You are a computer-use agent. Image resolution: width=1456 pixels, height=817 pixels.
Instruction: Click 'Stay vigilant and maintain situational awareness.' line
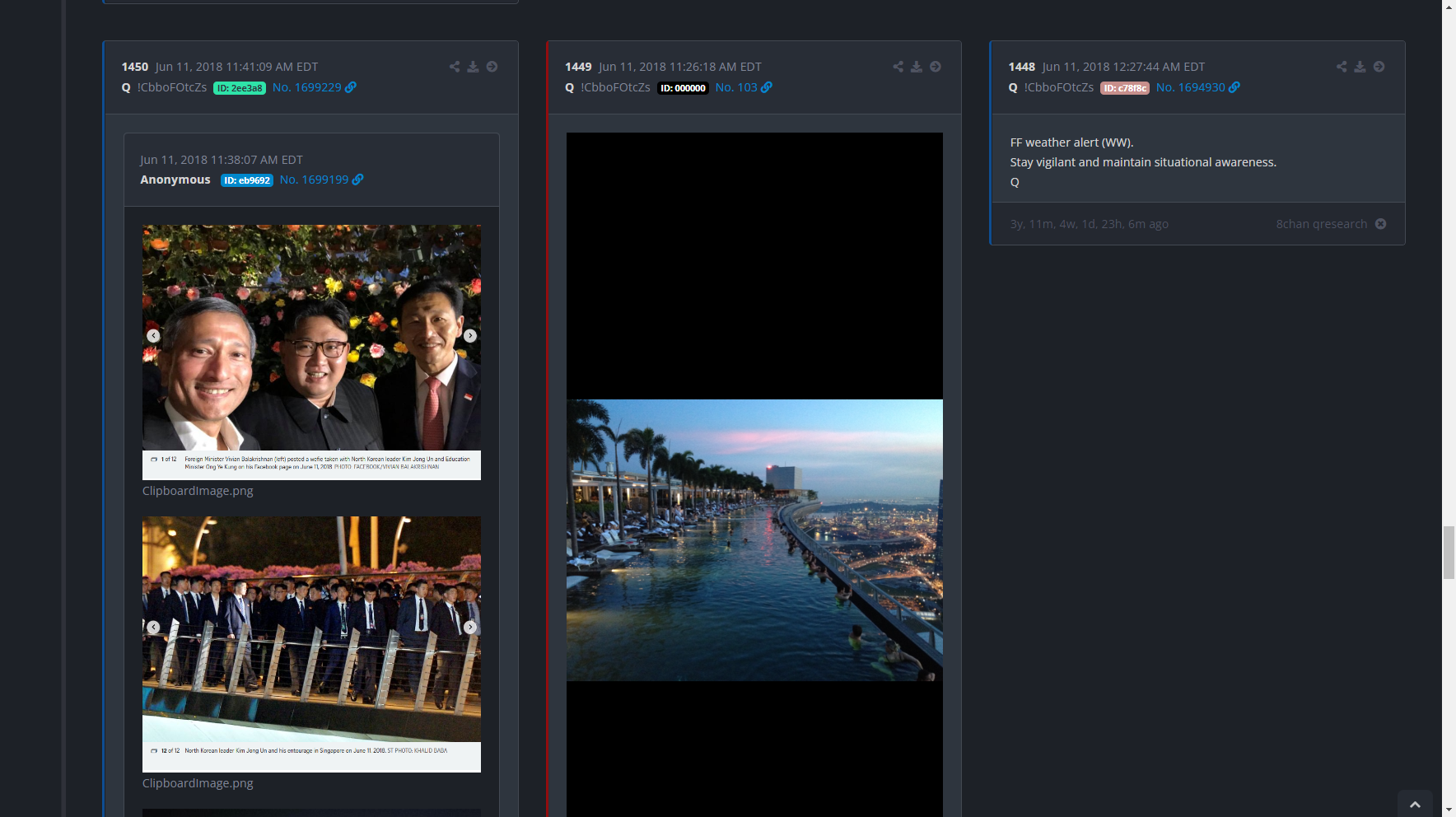pos(1143,162)
